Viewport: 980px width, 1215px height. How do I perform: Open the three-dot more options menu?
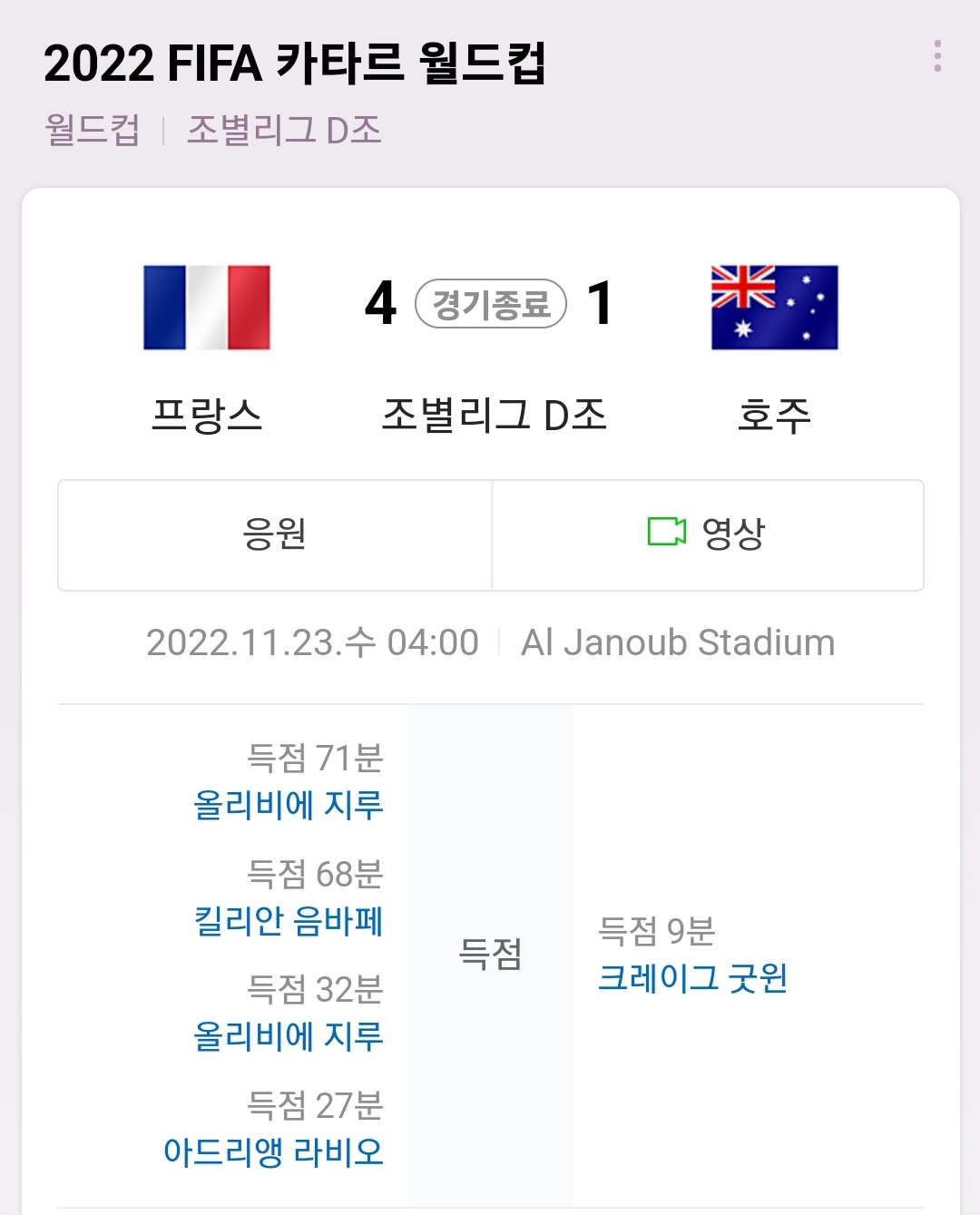937,56
